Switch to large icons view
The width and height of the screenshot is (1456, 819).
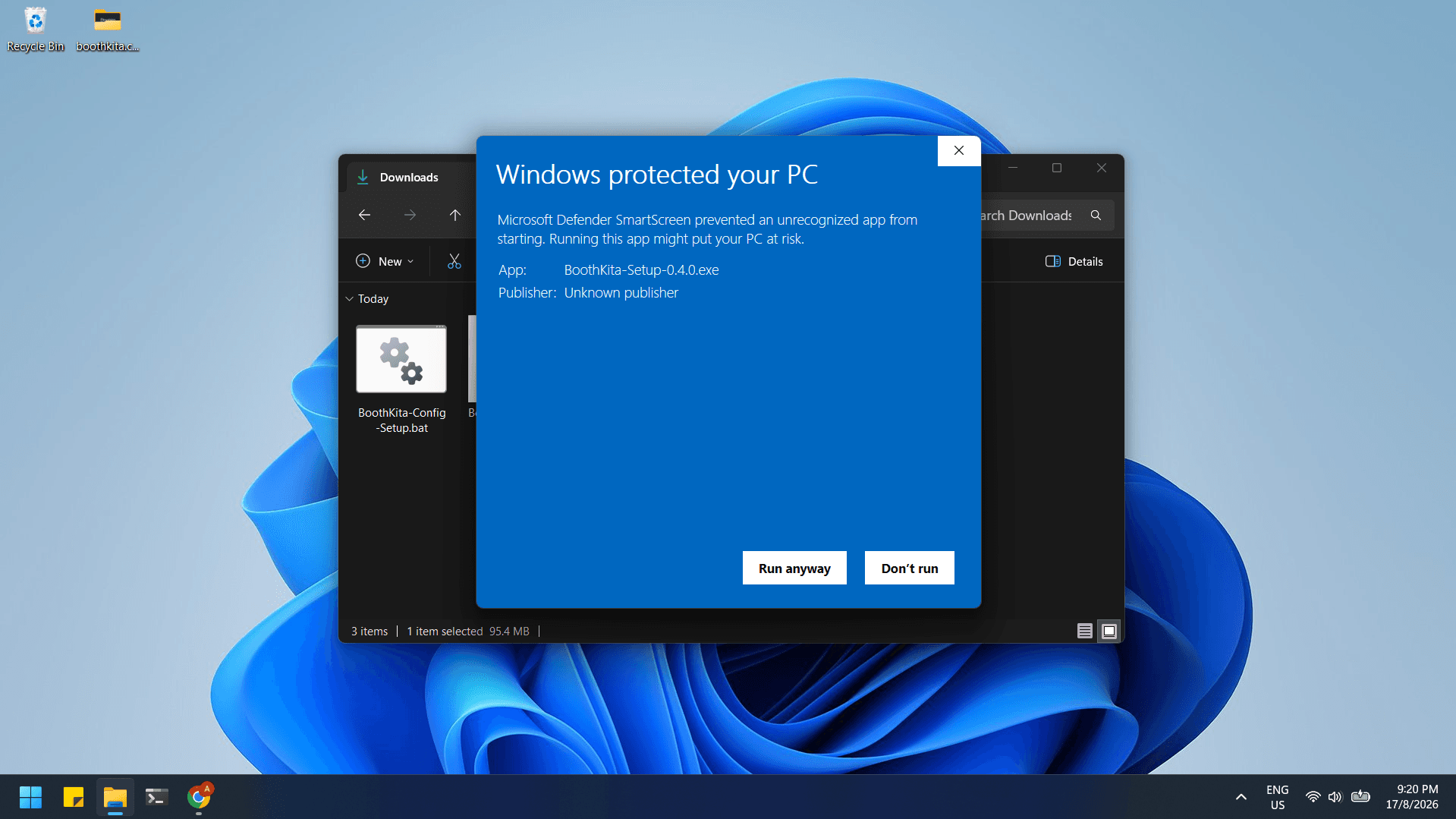[x=1109, y=631]
